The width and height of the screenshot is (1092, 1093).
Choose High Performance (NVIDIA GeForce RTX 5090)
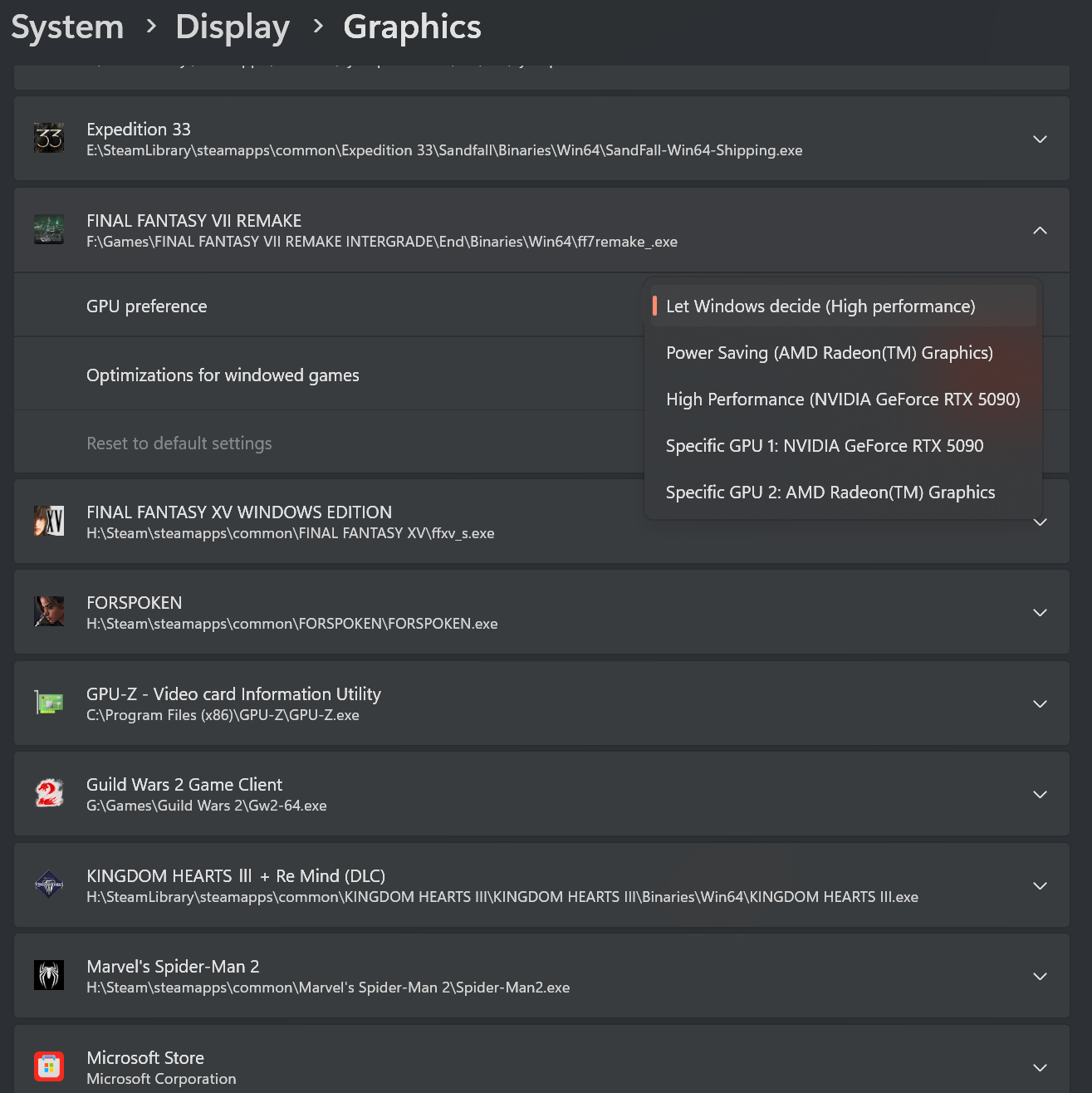point(843,399)
